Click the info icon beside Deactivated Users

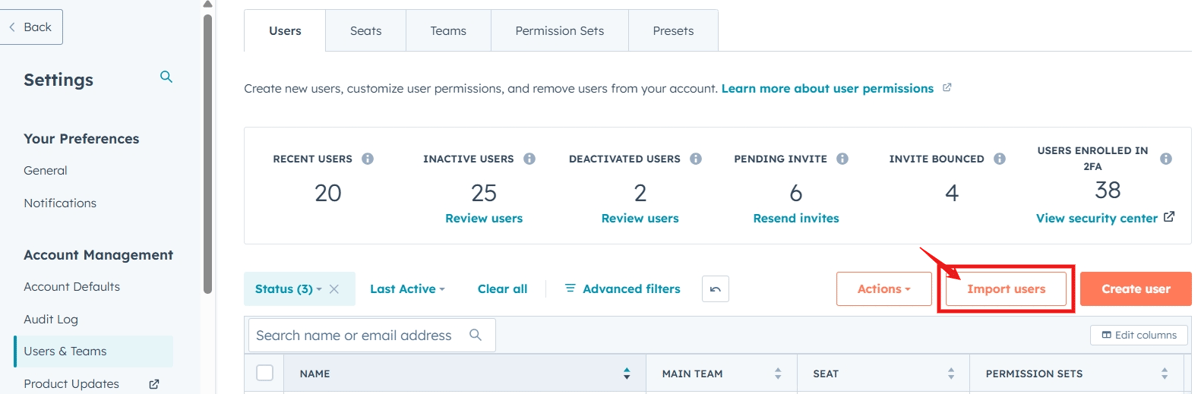[x=696, y=159]
